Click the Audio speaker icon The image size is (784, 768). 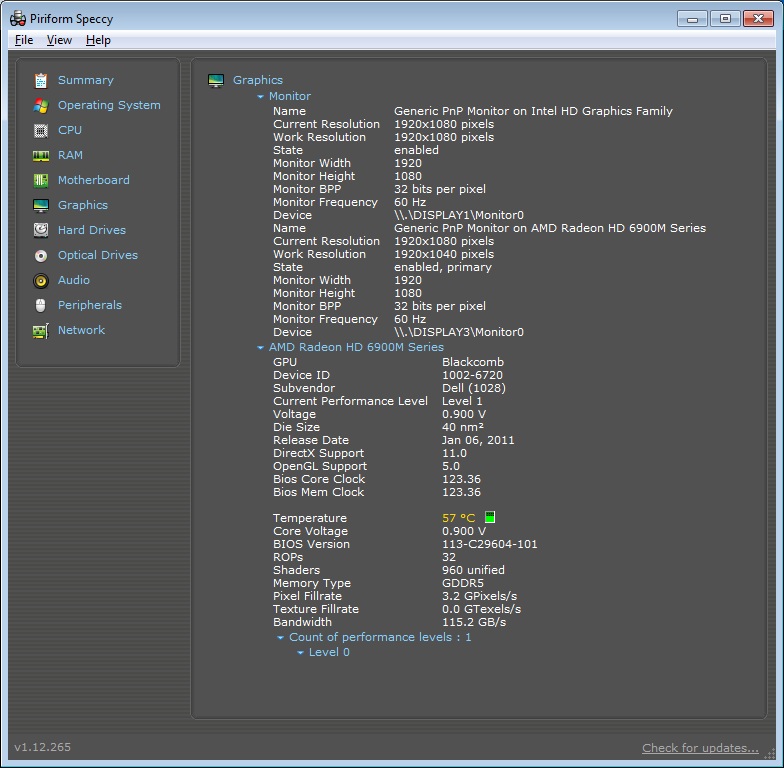point(41,280)
